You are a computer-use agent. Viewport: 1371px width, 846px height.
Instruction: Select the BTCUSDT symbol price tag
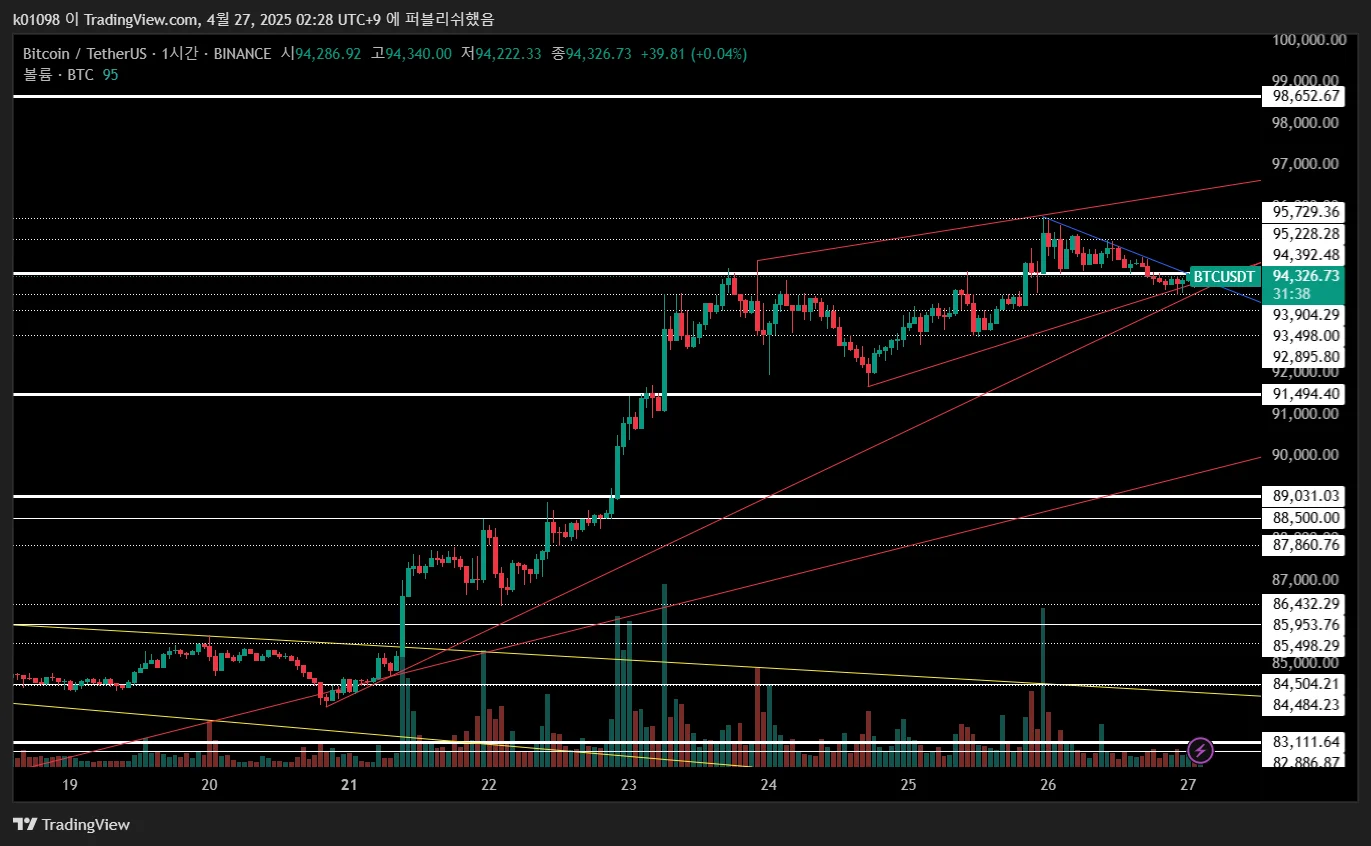coord(1223,276)
